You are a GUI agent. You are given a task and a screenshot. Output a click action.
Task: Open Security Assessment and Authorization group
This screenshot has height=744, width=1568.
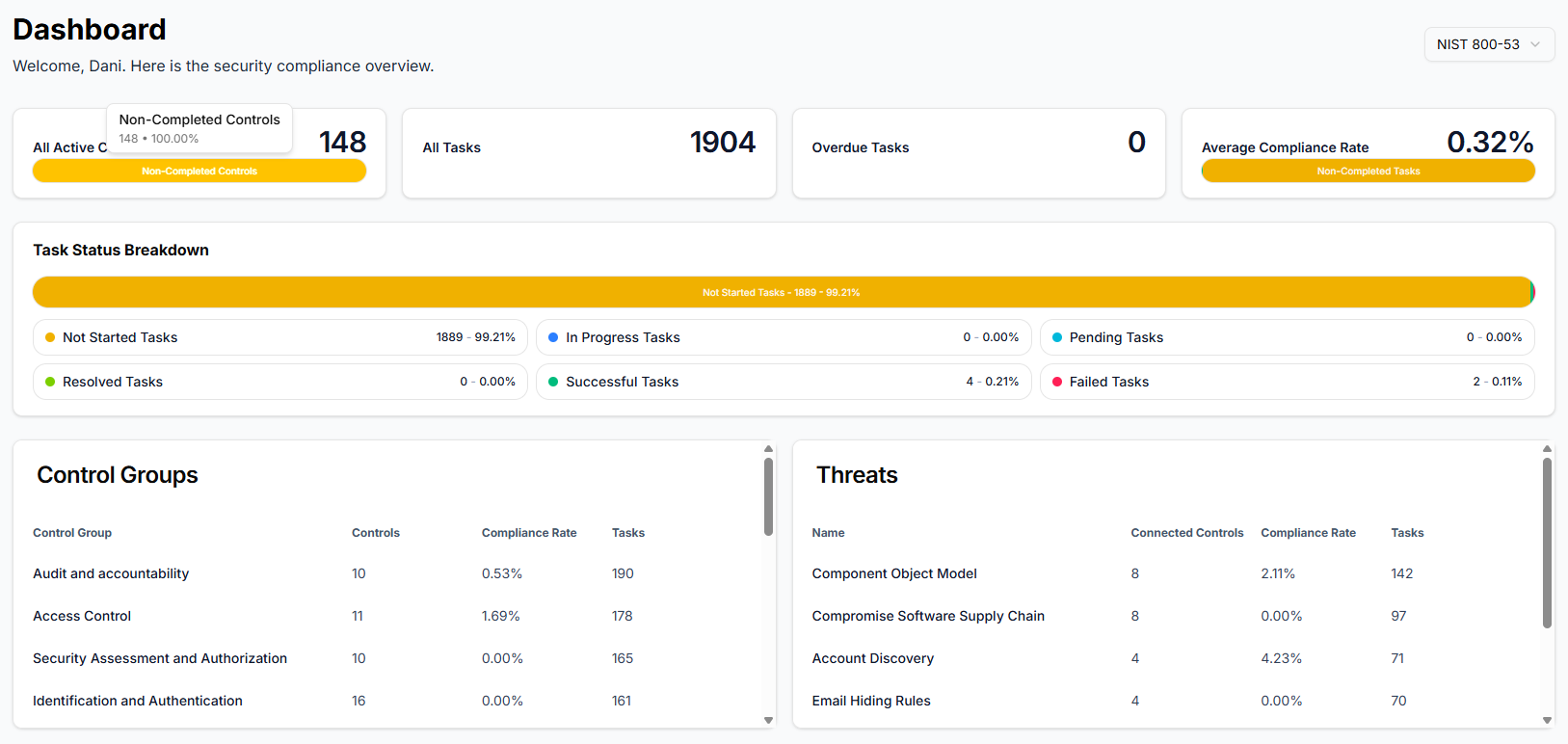click(160, 658)
